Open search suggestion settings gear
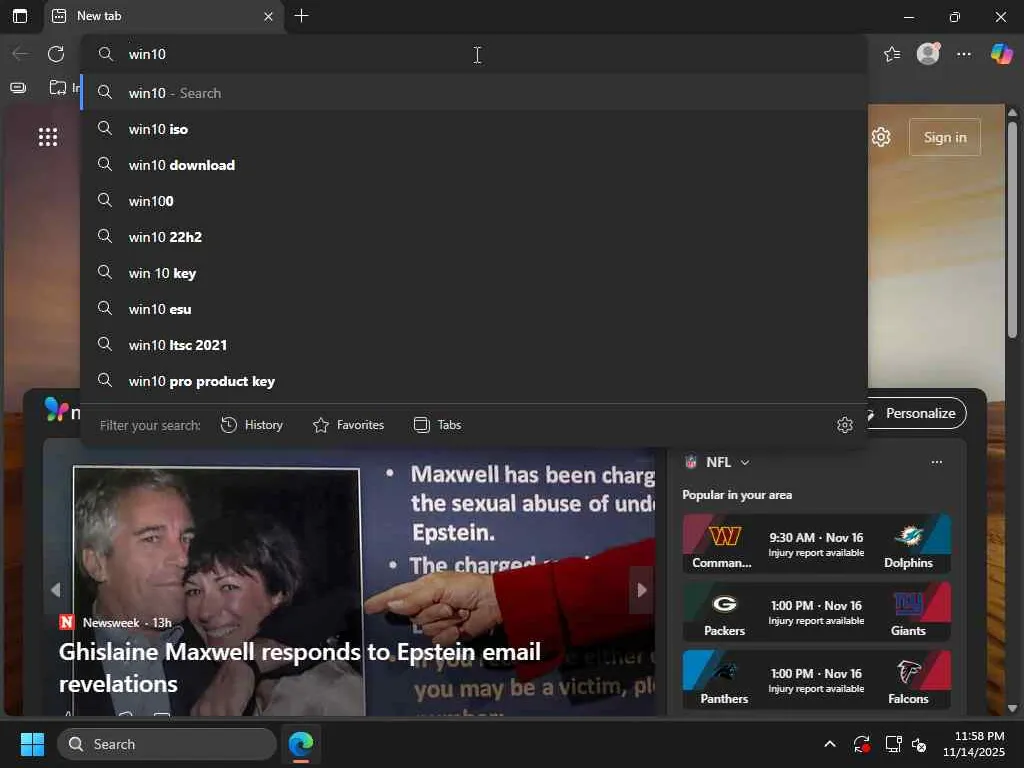Image resolution: width=1024 pixels, height=768 pixels. pyautogui.click(x=844, y=425)
